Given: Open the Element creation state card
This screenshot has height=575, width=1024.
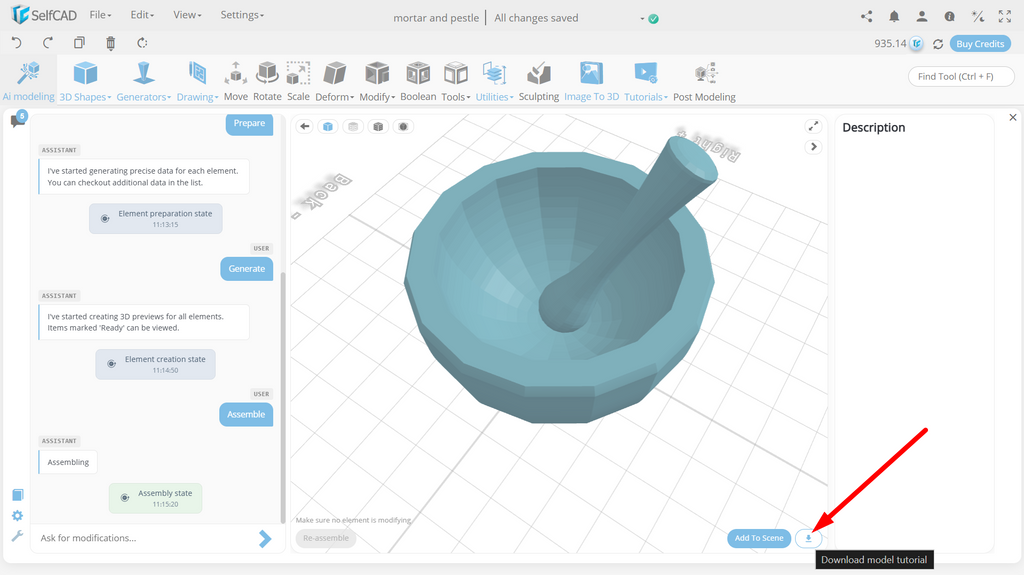Looking at the screenshot, I should click(x=155, y=364).
